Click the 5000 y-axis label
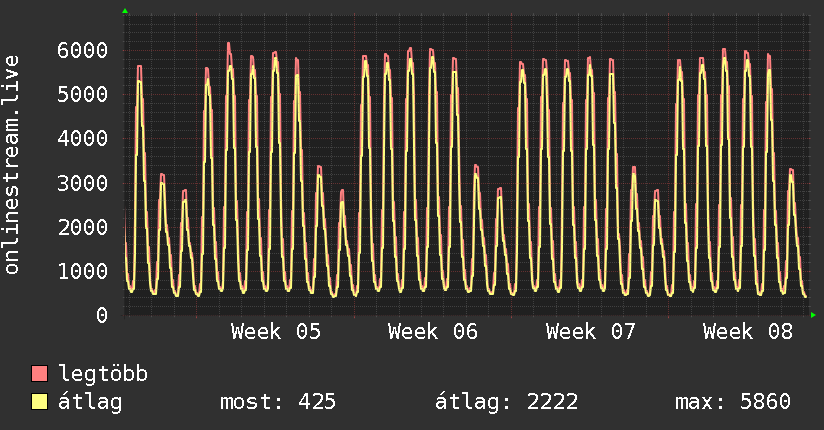This screenshot has height=430, width=824. 83,95
